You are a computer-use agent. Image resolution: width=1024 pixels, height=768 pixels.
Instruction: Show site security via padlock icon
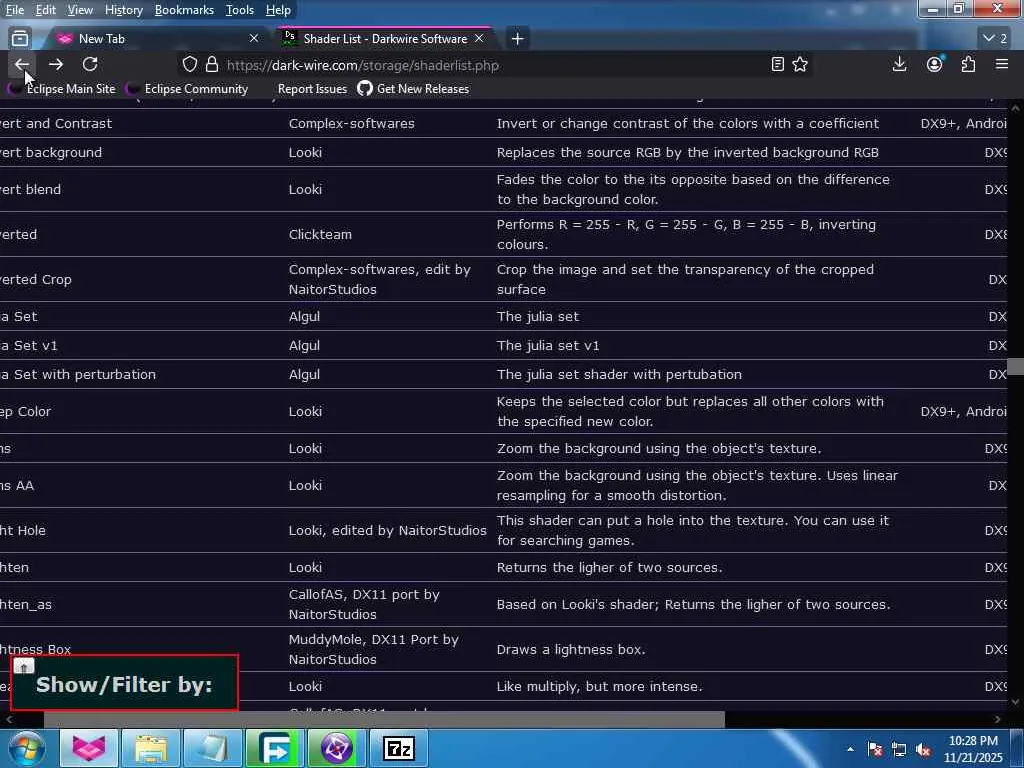[212, 65]
